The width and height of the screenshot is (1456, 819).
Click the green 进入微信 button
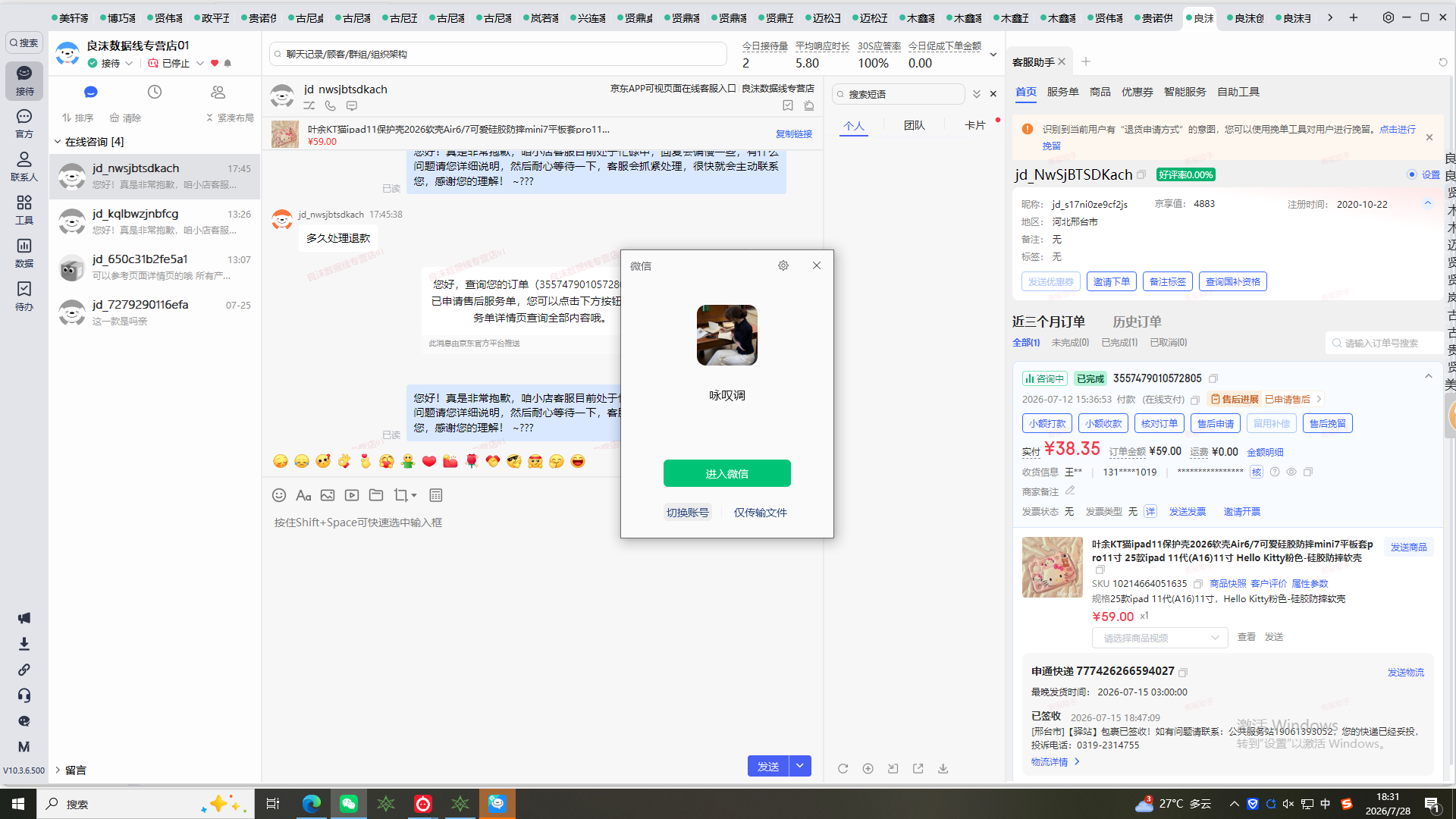727,473
